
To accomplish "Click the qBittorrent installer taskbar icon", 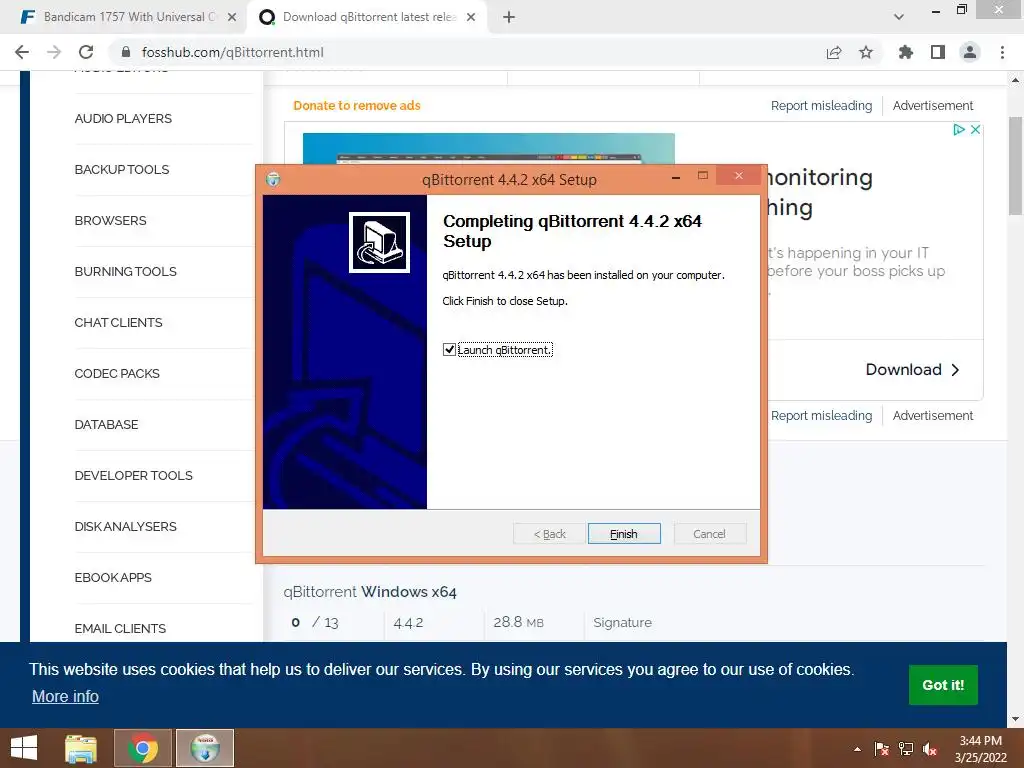I will [205, 748].
